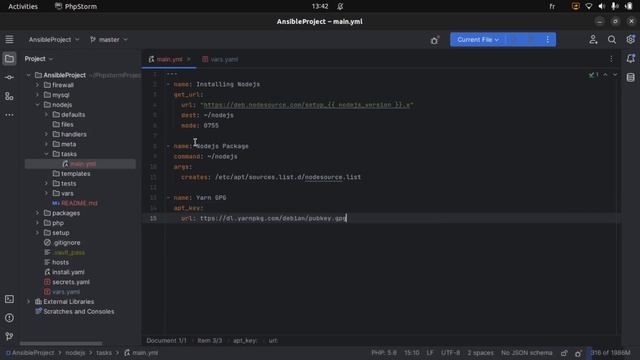Open the master branch dropdown
Viewport: 640px width, 360px height.
pos(109,40)
